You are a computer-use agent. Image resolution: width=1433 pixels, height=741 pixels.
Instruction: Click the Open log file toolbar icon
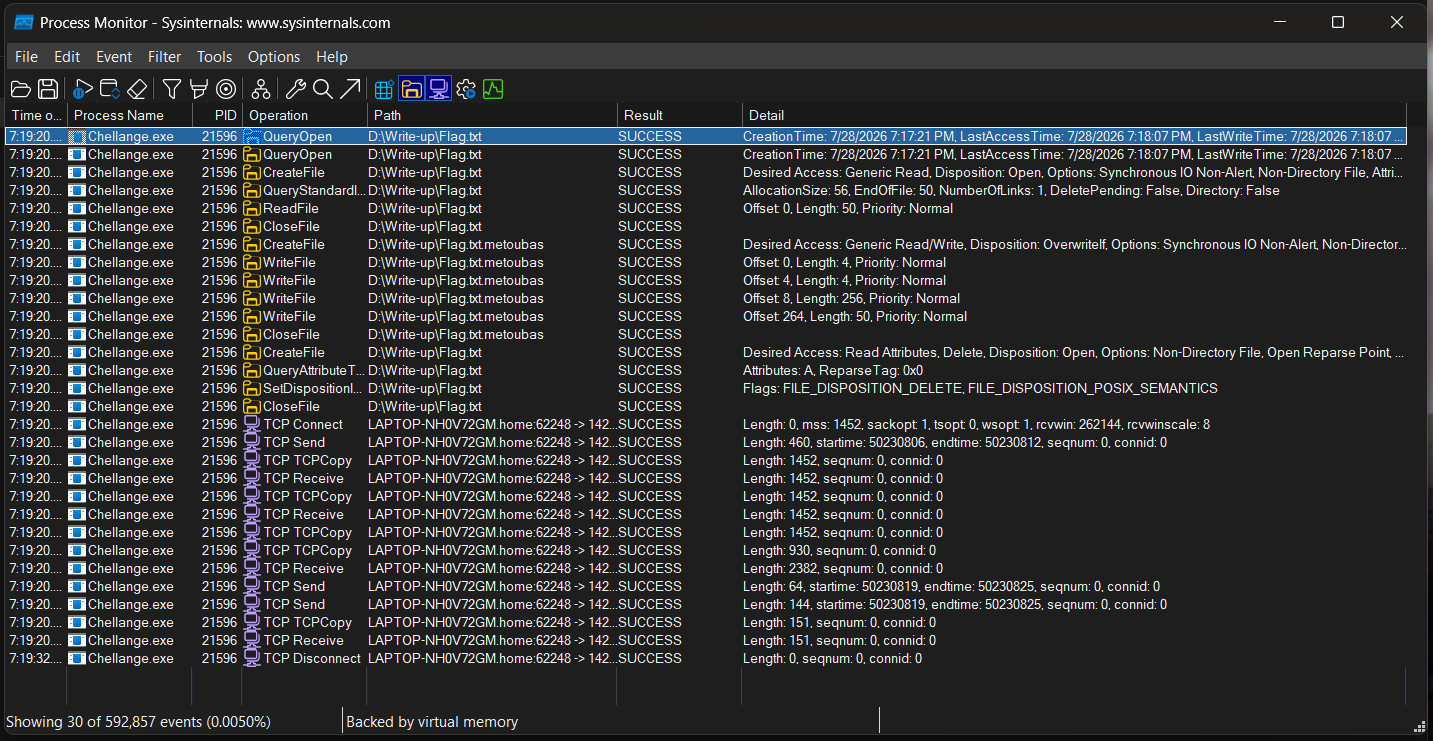click(21, 89)
